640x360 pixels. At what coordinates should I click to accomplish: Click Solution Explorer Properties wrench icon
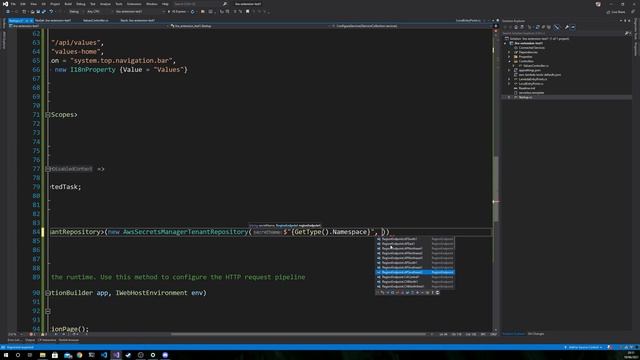coord(567,27)
